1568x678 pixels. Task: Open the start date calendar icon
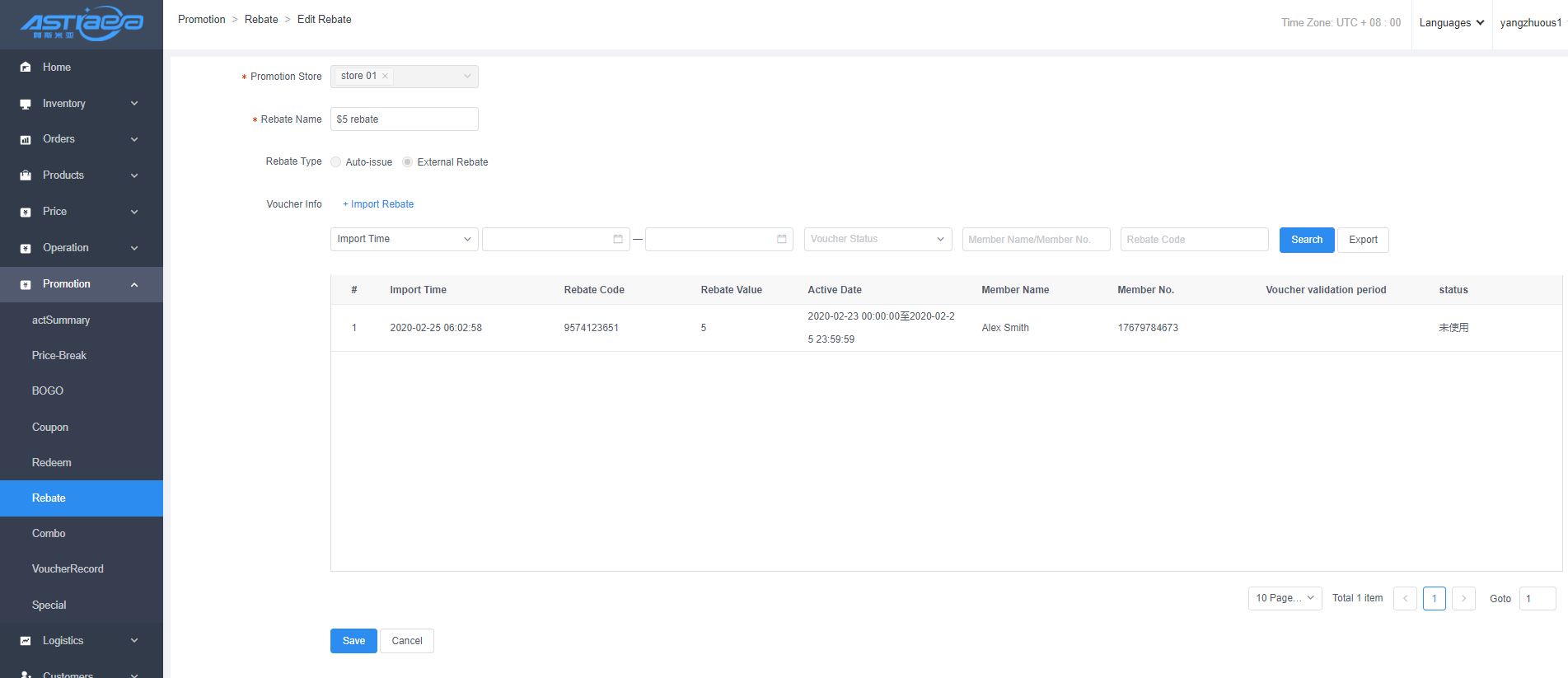(618, 239)
